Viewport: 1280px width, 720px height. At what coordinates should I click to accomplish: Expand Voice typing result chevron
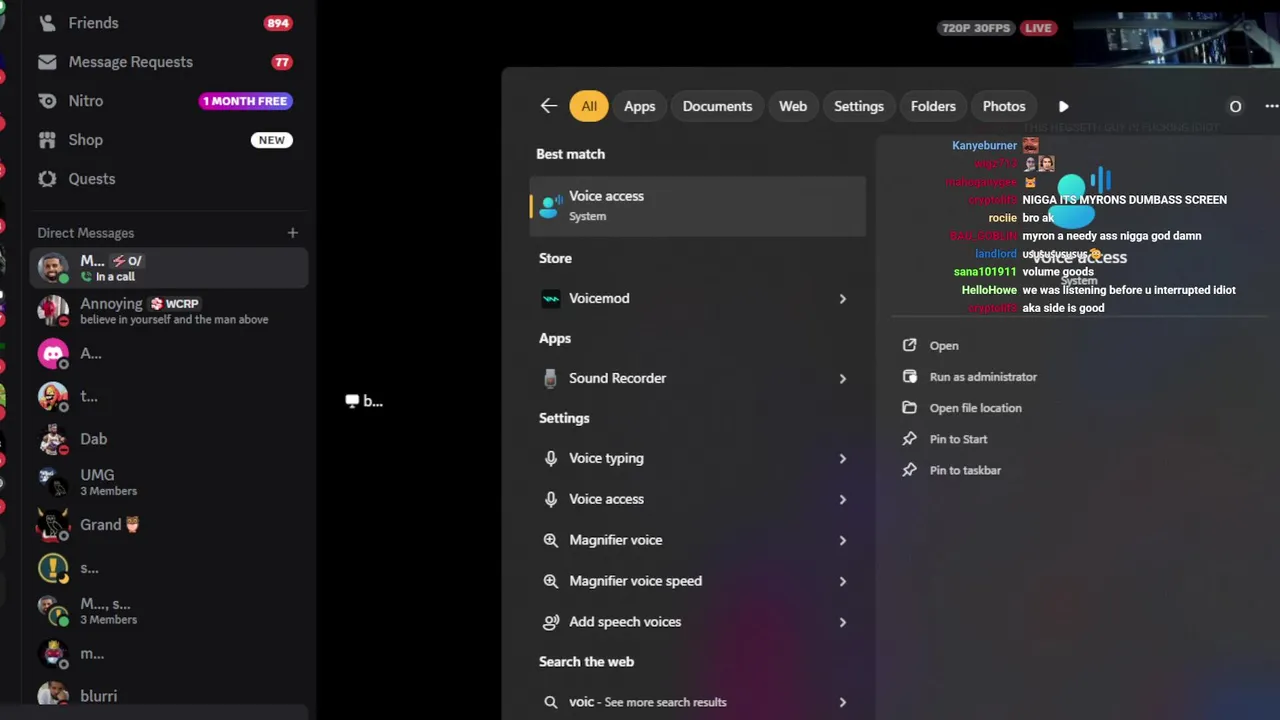[843, 458]
